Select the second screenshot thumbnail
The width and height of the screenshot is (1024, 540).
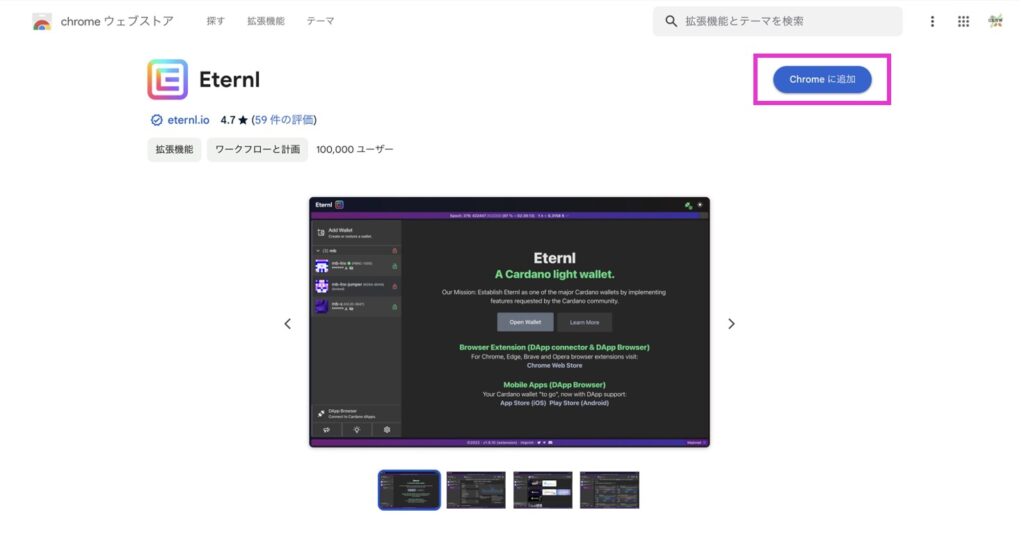[476, 490]
